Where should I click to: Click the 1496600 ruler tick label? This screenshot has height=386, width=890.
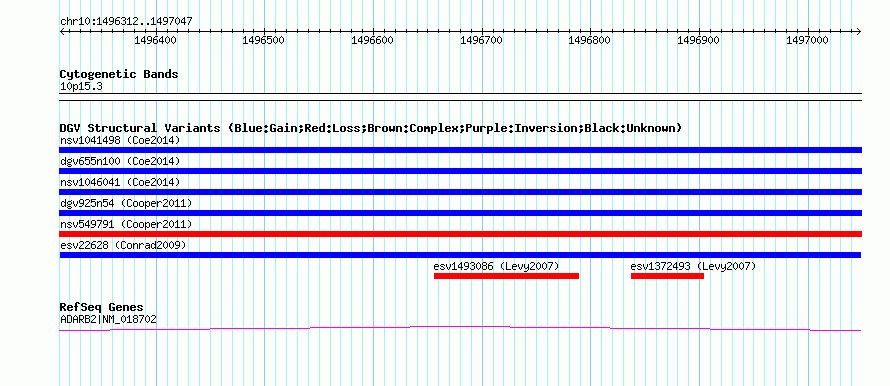pyautogui.click(x=372, y=40)
